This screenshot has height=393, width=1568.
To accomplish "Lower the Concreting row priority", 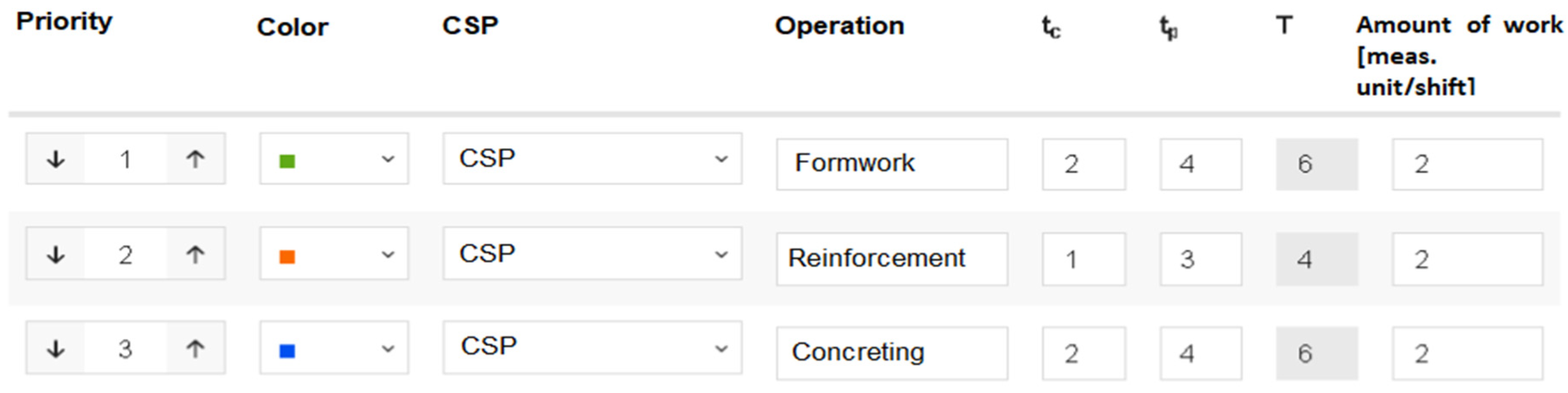I will click(56, 349).
